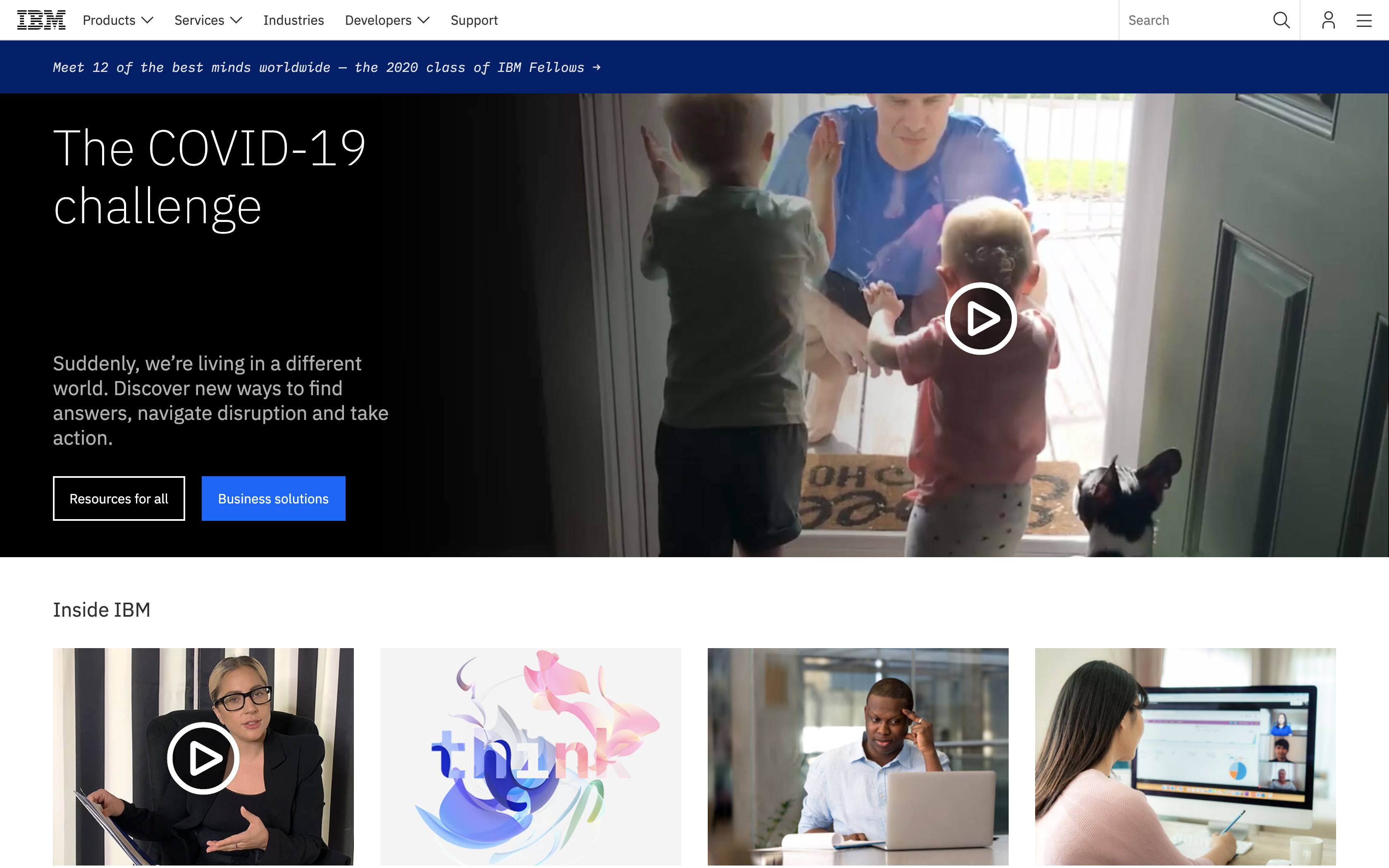The image size is (1389, 868).
Task: Click the IBM logo in the header
Action: [x=41, y=20]
